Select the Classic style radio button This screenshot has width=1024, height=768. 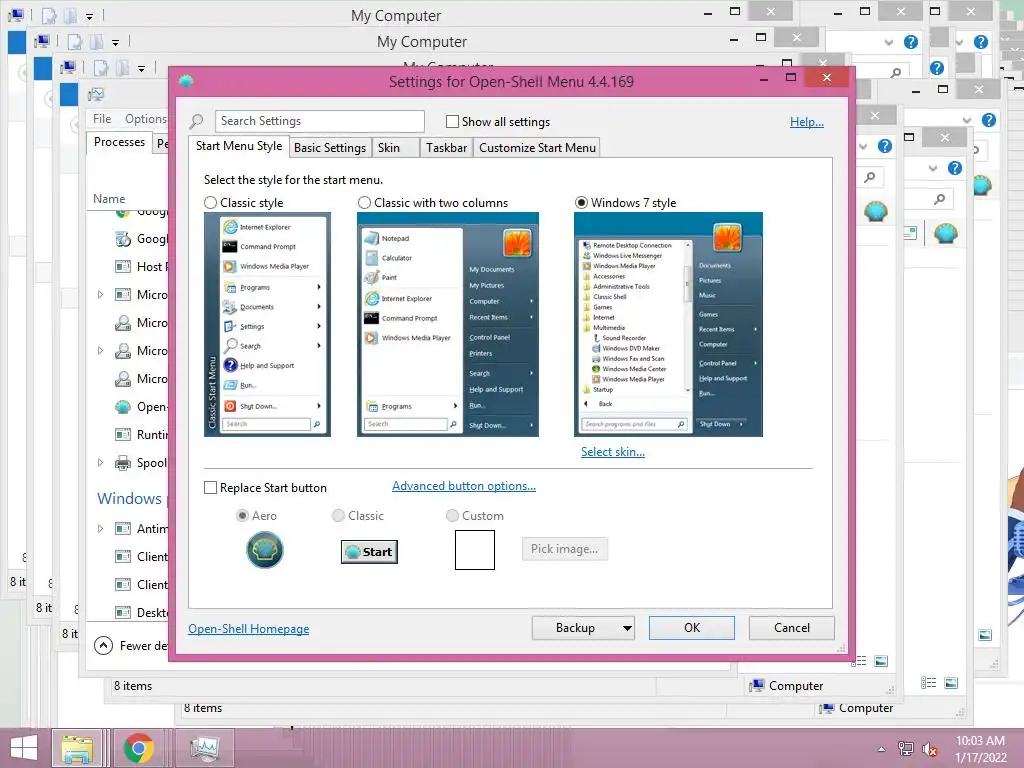(210, 203)
